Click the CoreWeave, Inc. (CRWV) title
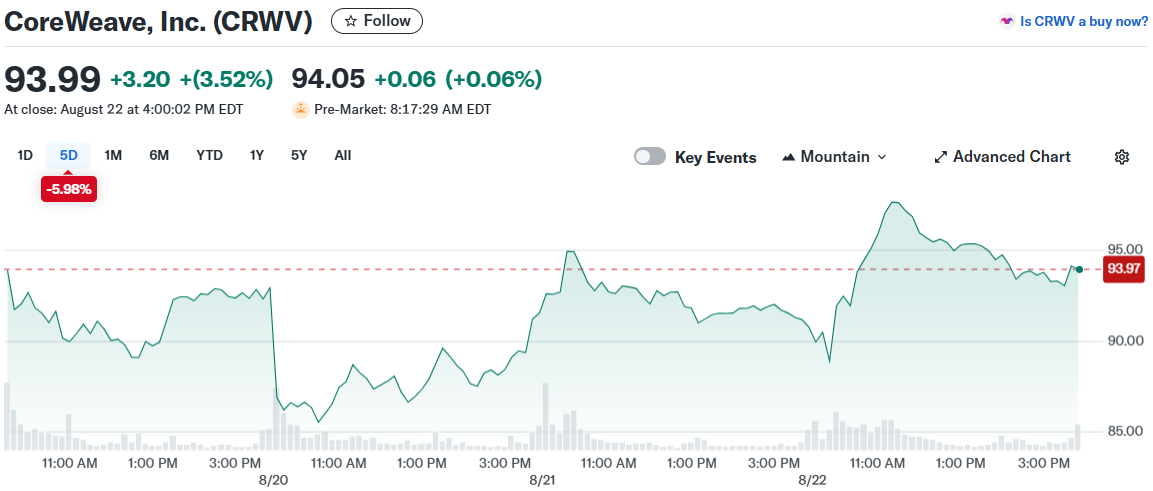The image size is (1153, 491). pos(158,21)
